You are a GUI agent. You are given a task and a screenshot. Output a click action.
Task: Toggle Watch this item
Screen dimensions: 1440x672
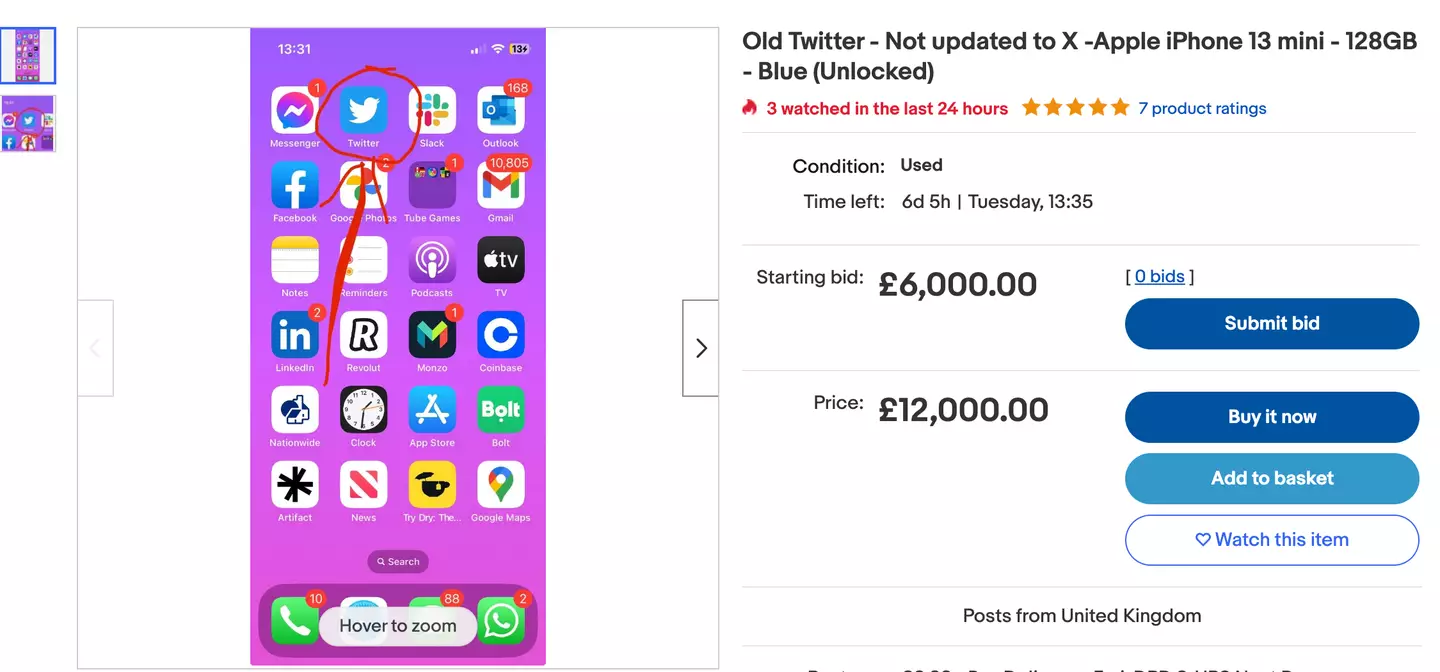pos(1271,540)
